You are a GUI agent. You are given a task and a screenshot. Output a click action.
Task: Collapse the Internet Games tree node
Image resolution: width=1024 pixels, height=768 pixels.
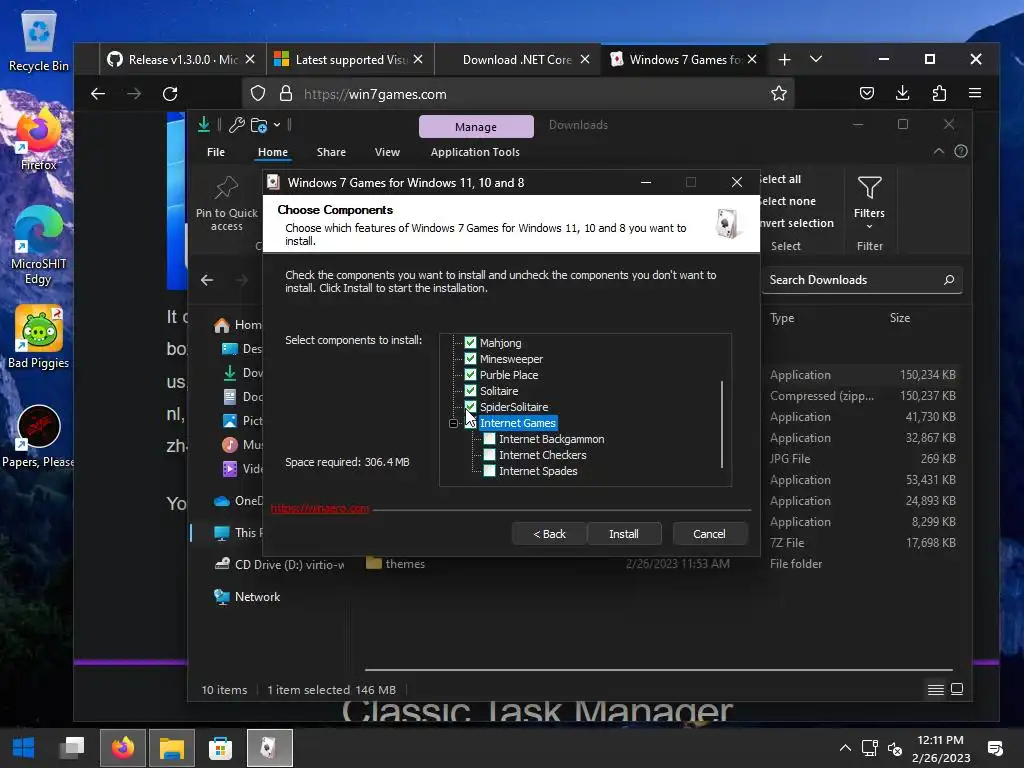click(x=453, y=423)
